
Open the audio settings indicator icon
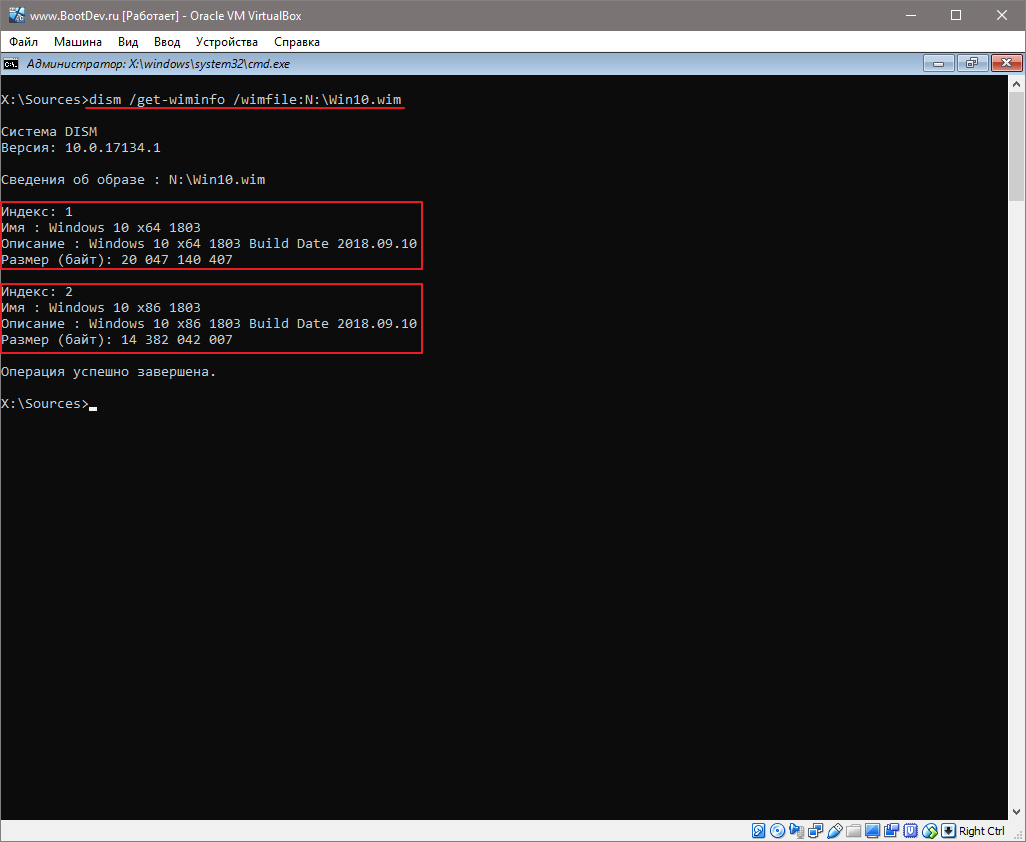pyautogui.click(x=796, y=831)
